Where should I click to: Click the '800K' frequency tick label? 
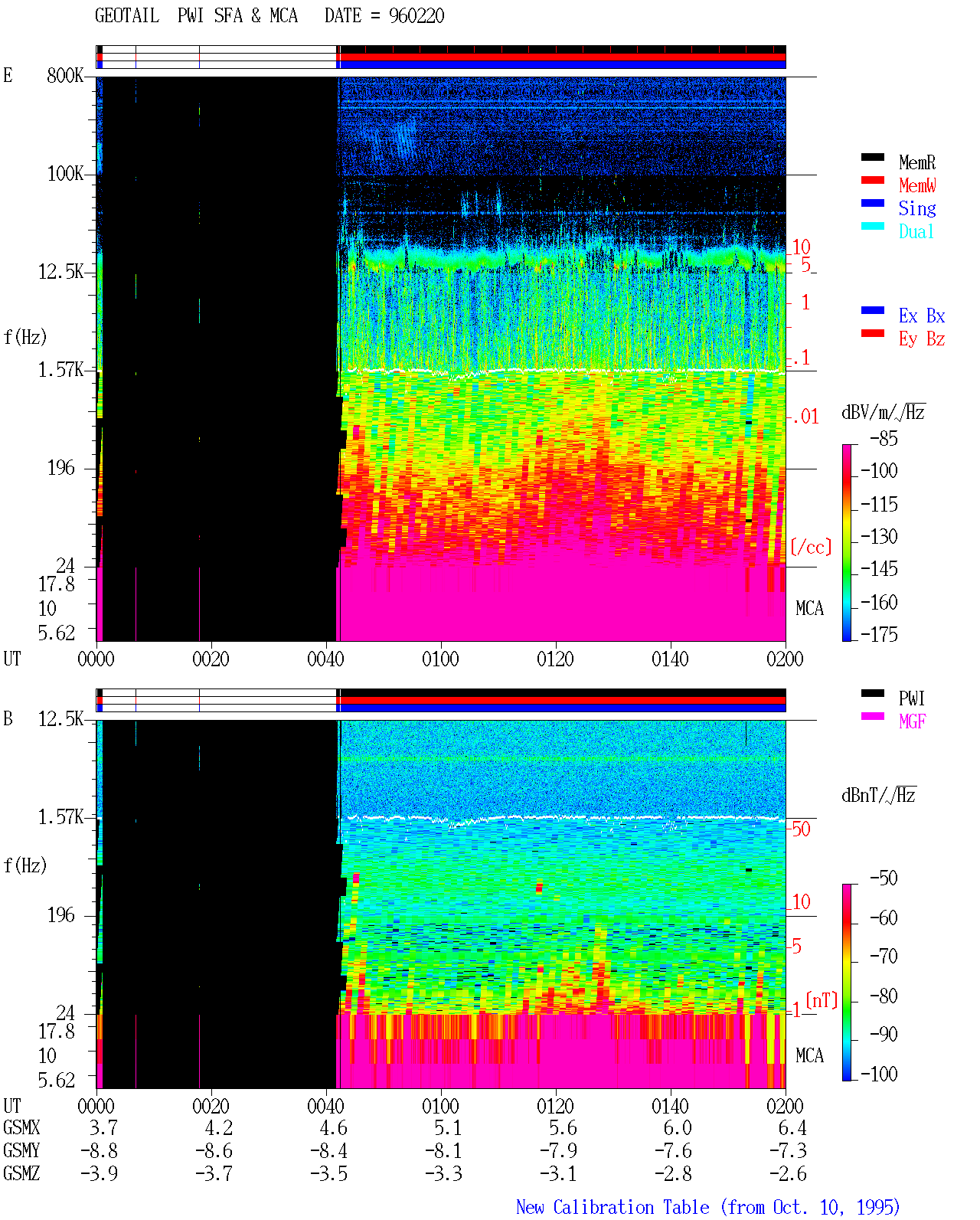pos(65,76)
